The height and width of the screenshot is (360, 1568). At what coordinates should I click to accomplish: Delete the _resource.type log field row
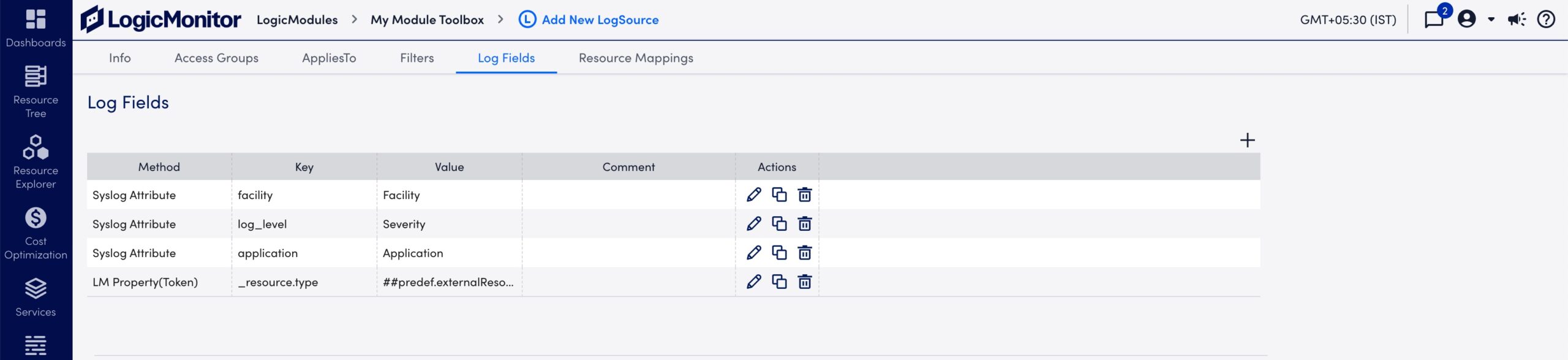pyautogui.click(x=805, y=281)
